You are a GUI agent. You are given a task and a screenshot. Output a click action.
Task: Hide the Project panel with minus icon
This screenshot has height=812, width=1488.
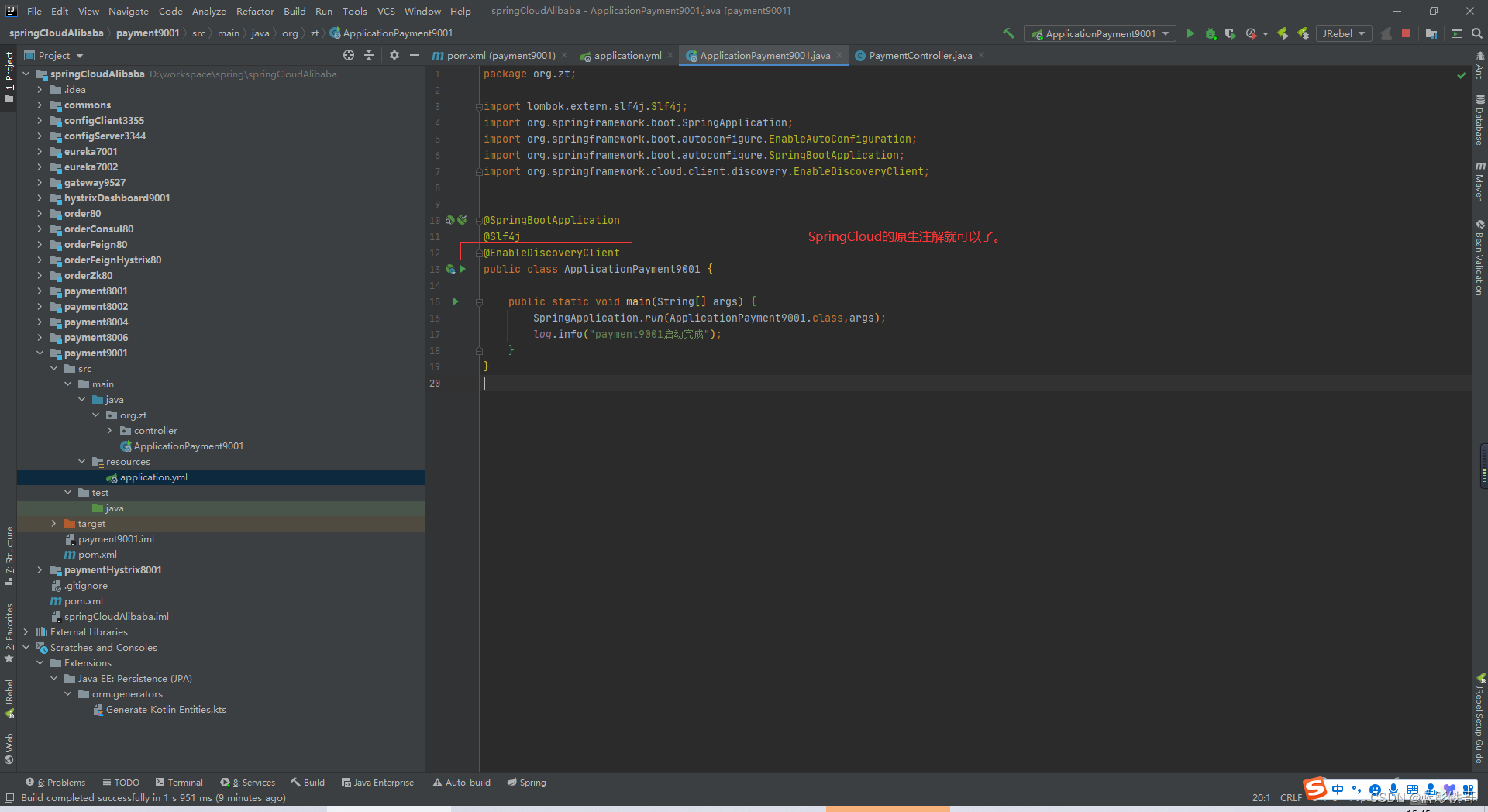pyautogui.click(x=415, y=55)
